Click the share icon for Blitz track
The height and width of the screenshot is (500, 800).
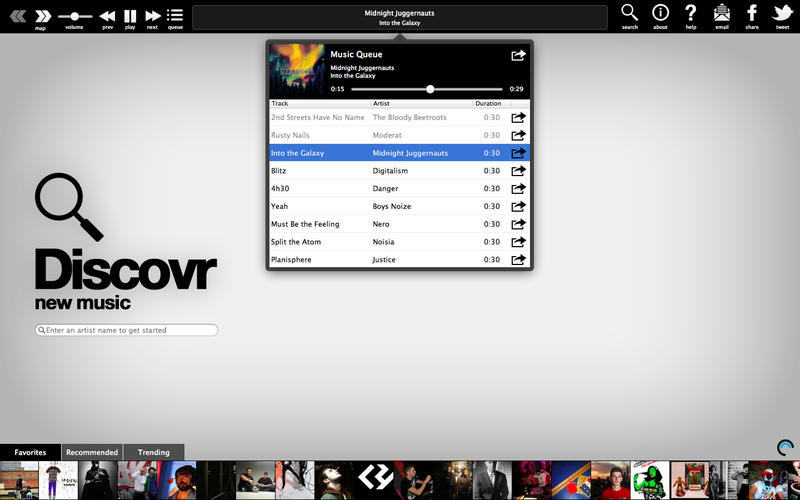(x=518, y=171)
